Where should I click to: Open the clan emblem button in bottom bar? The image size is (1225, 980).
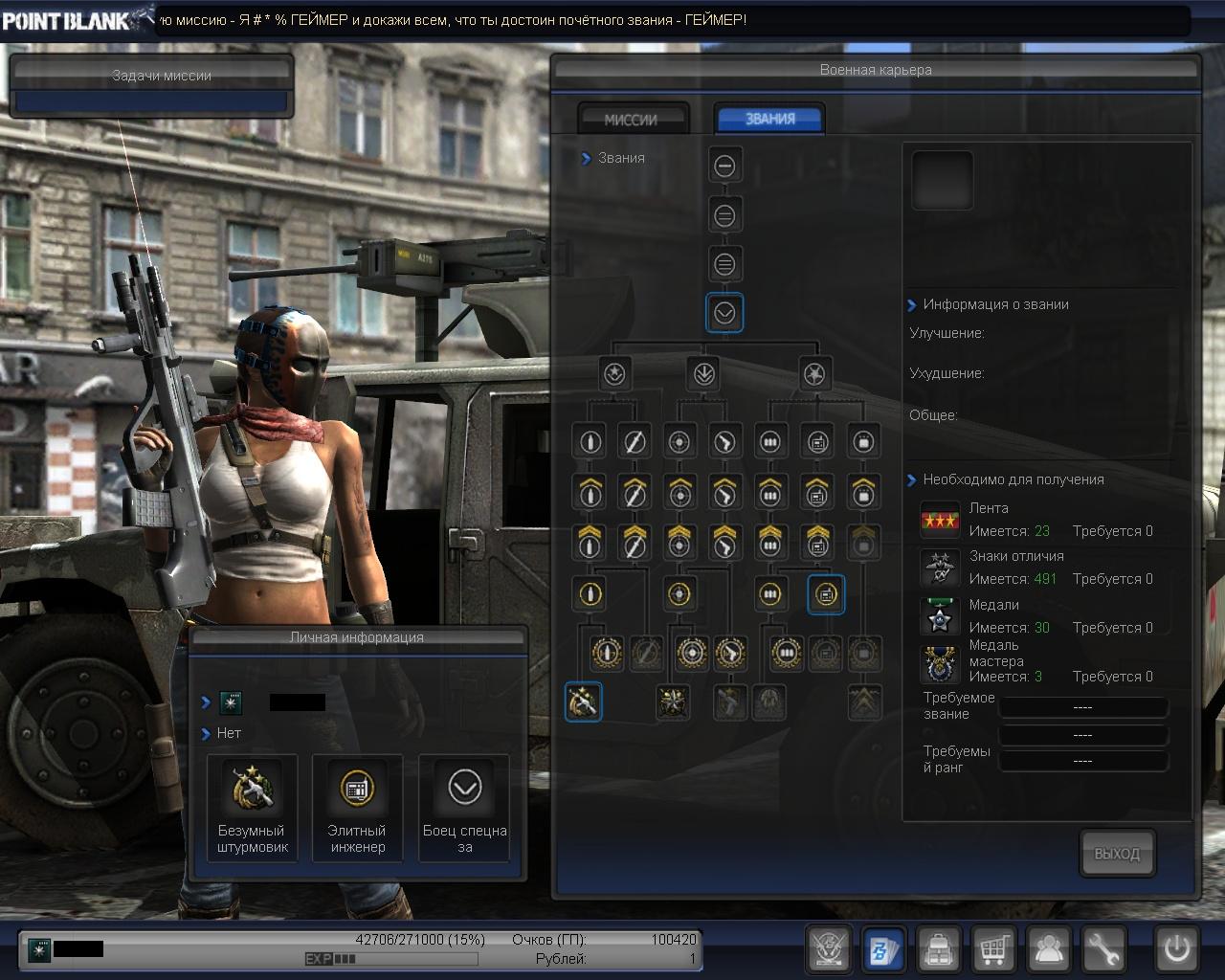coord(829,949)
